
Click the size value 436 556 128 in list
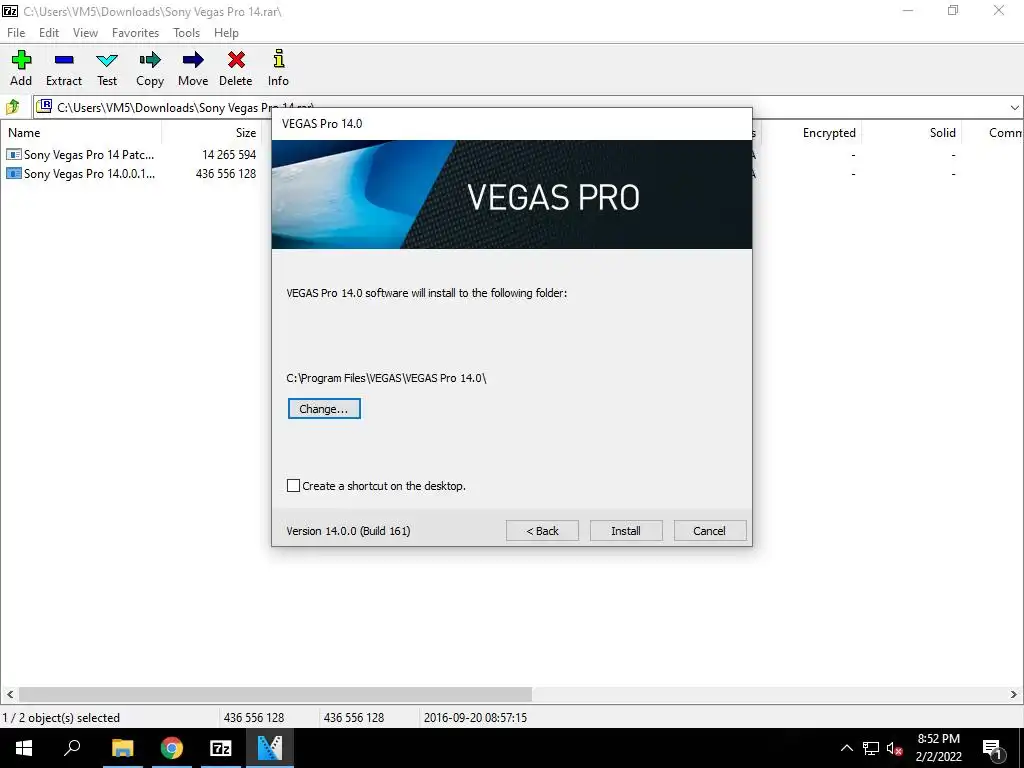coord(226,174)
